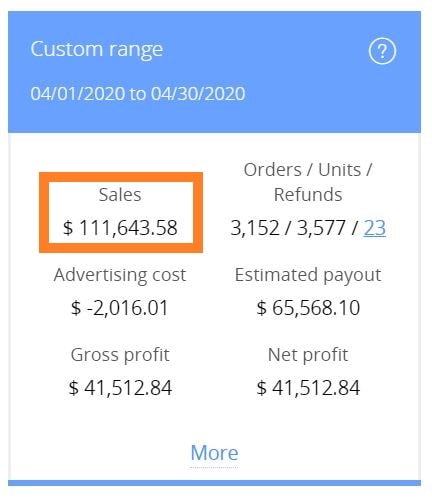The height and width of the screenshot is (501, 432).
Task: Select the 3,577 units count
Action: click(321, 228)
